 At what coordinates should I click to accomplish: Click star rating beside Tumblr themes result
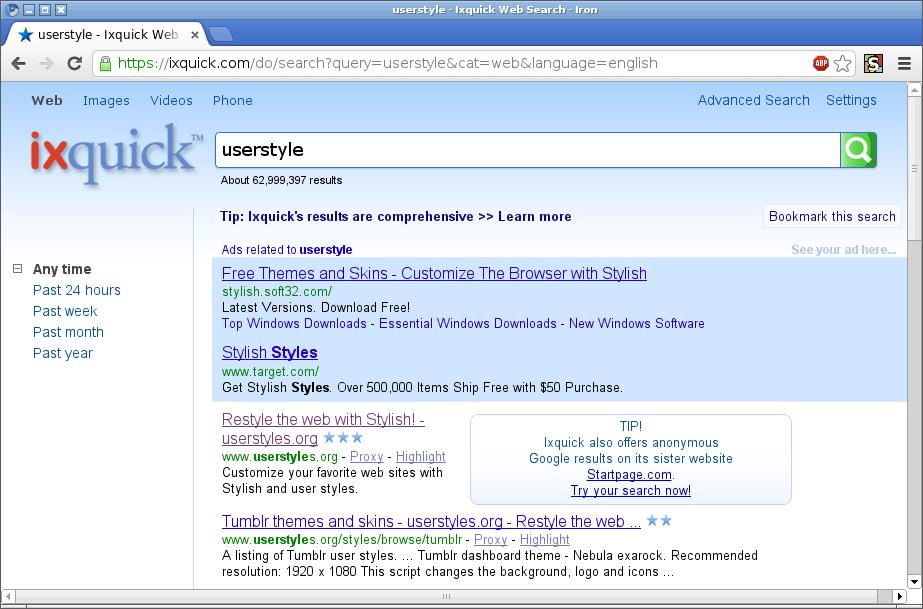point(659,521)
